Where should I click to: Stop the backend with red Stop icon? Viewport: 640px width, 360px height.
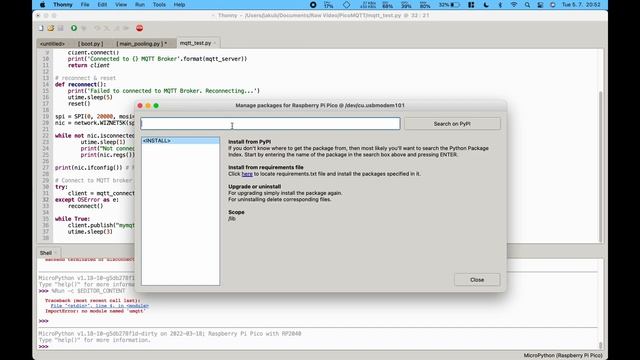(x=140, y=28)
